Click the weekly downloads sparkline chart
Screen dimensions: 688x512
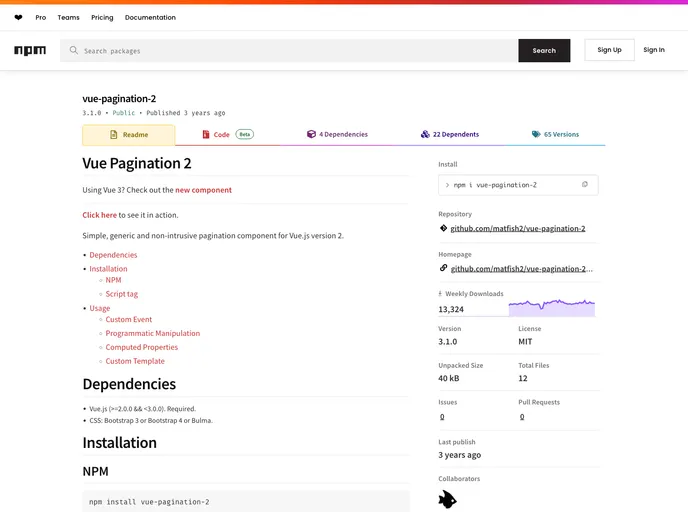pyautogui.click(x=552, y=307)
